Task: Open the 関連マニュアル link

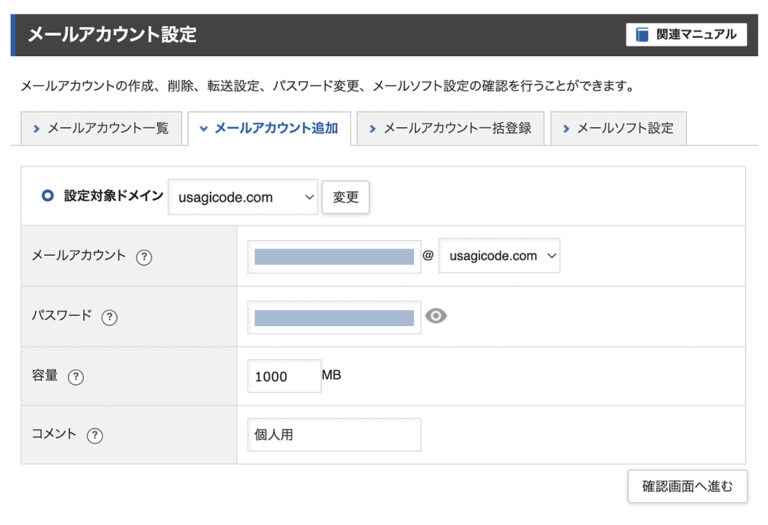Action: click(686, 35)
